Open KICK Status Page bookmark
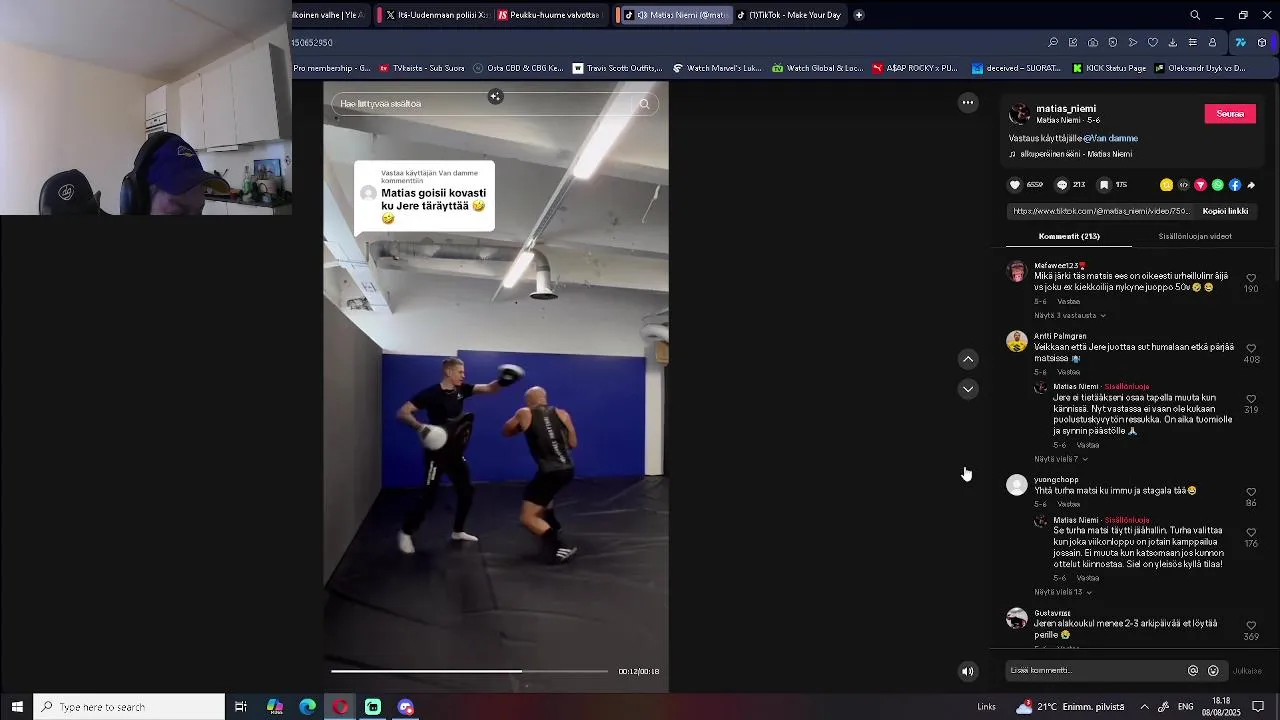1280x720 pixels. coord(1109,68)
